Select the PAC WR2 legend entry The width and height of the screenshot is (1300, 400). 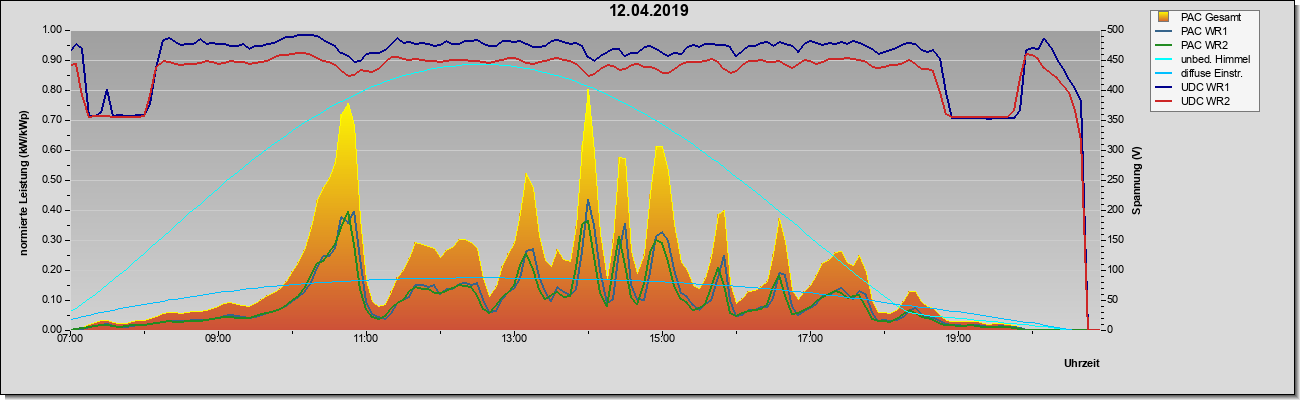1204,45
